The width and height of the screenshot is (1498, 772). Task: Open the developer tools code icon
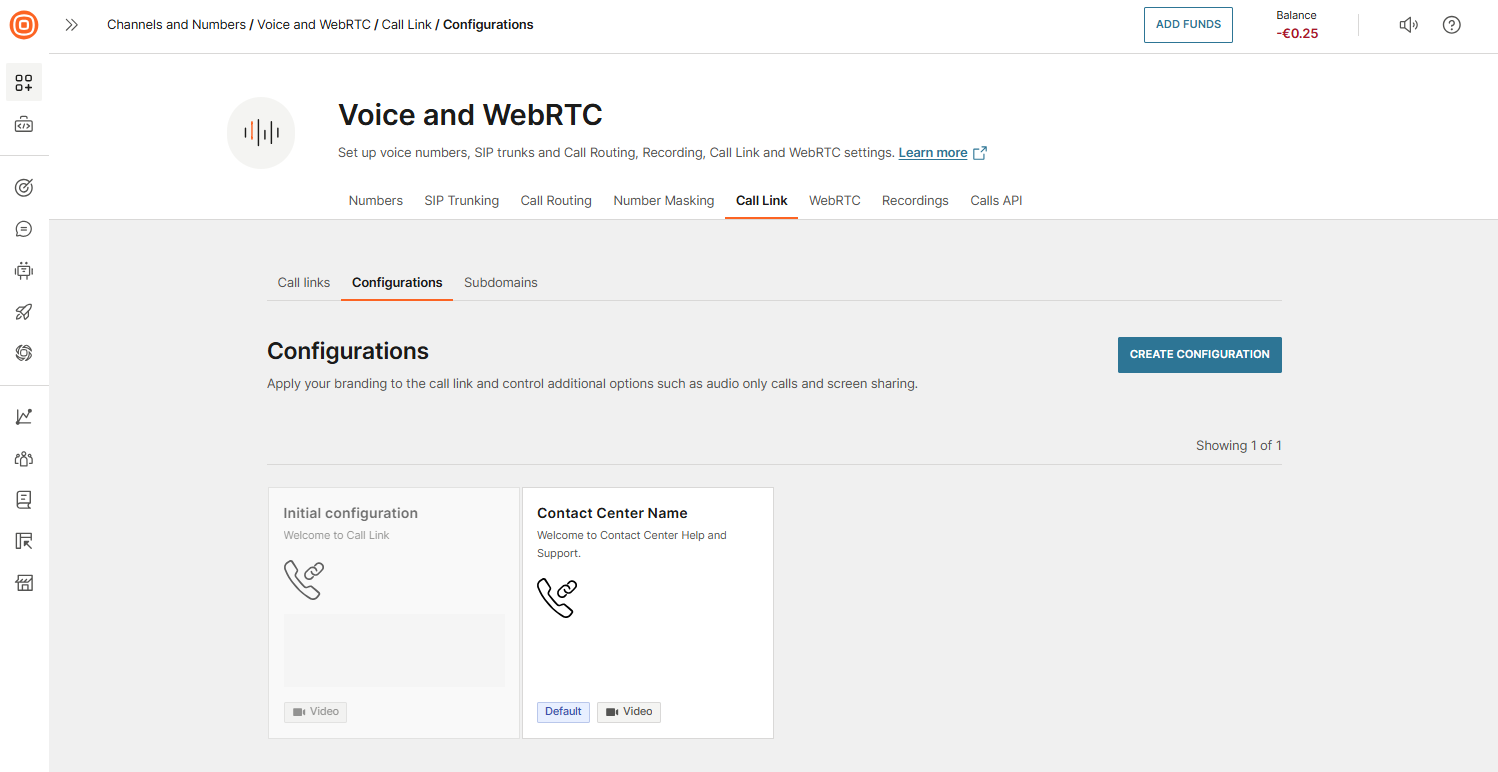pos(24,125)
